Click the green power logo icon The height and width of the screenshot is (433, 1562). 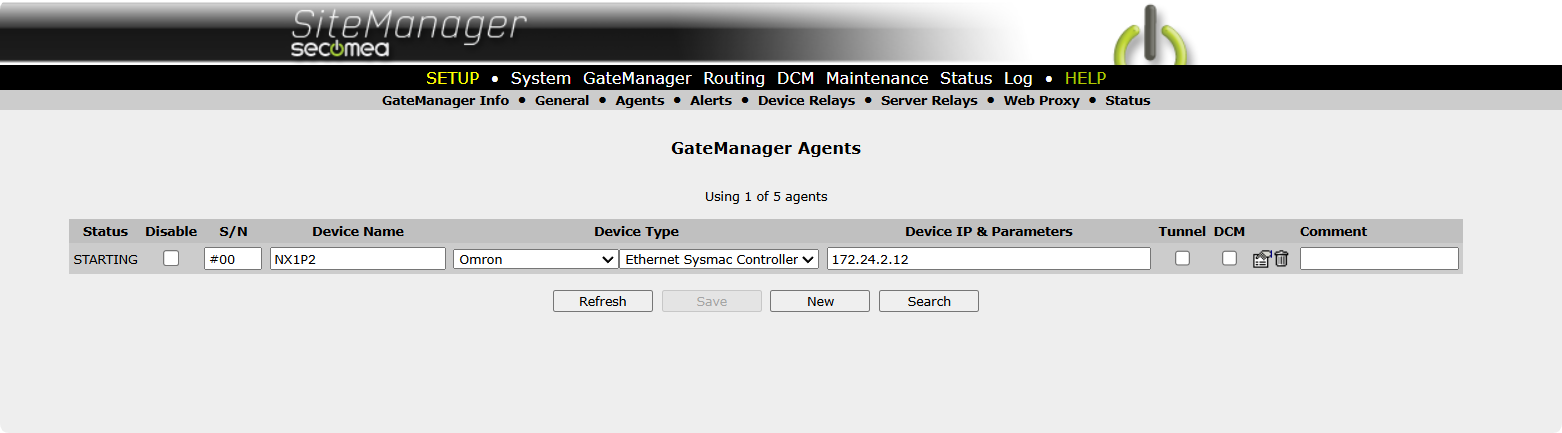[1153, 37]
